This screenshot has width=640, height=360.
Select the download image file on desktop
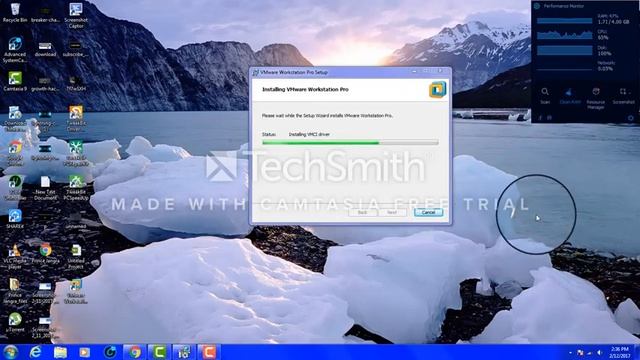click(45, 49)
